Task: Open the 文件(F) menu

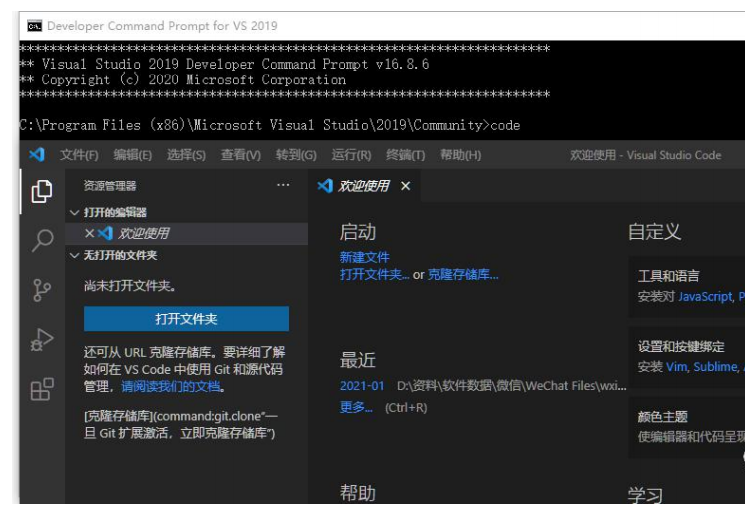Action: (x=79, y=155)
